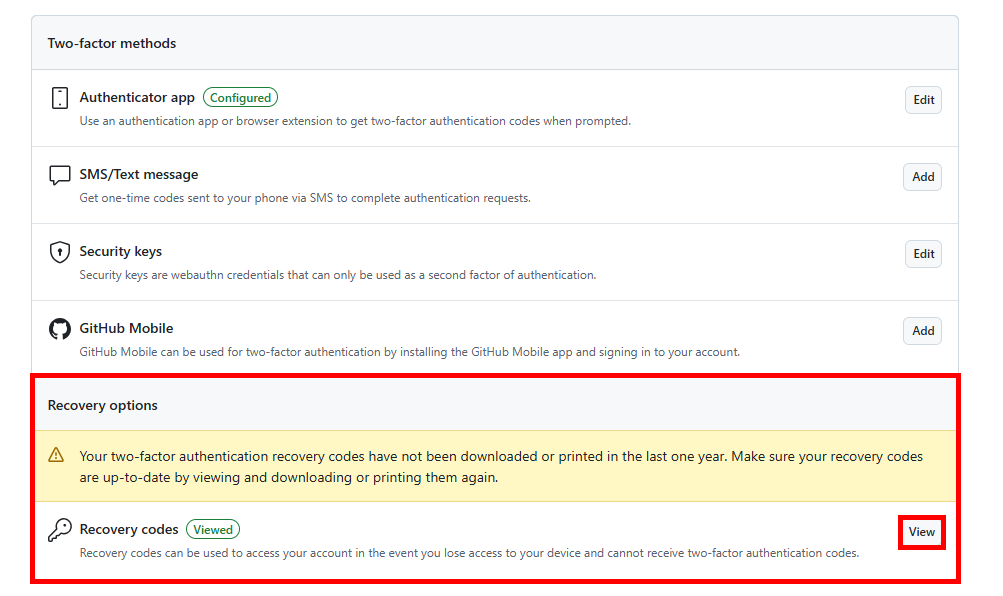Click the GitHub logo icon beside GitHub Mobile

(59, 329)
